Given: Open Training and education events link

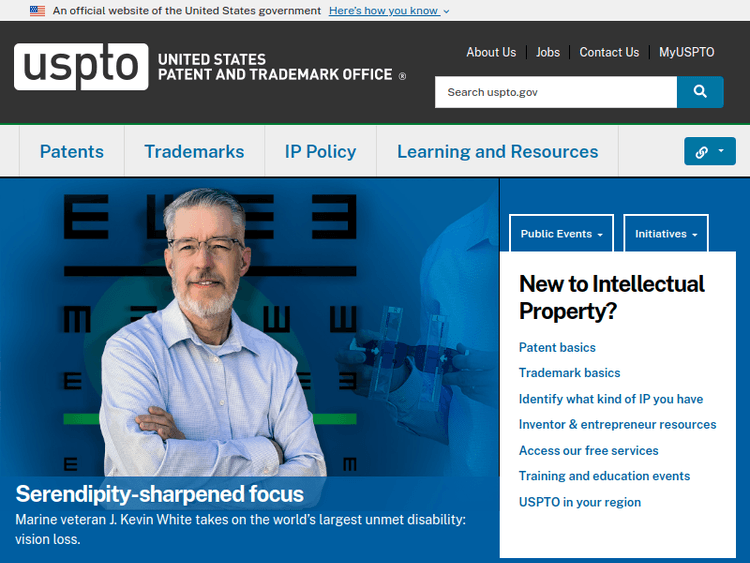Looking at the screenshot, I should point(604,476).
